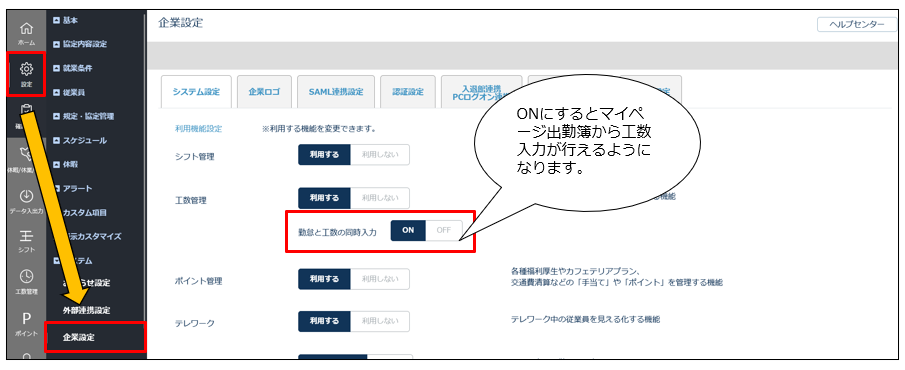The image size is (905, 370).
Task: Set 工数管理 to 利用する
Action: pos(324,198)
